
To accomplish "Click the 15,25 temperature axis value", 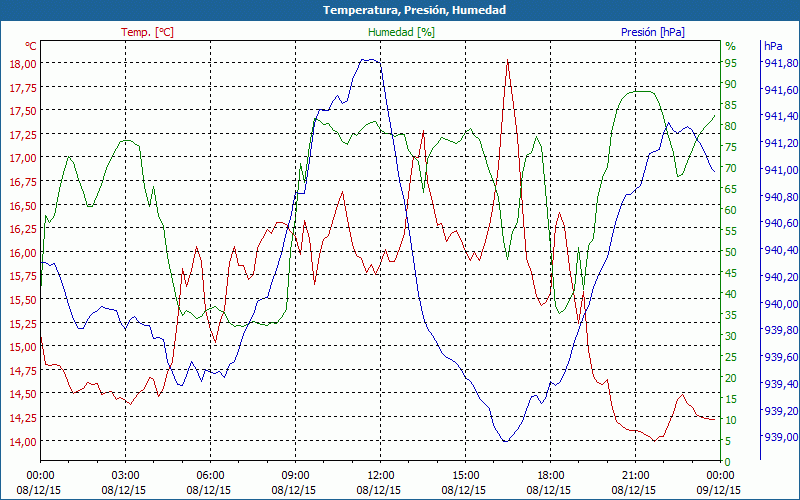I will [x=23, y=323].
